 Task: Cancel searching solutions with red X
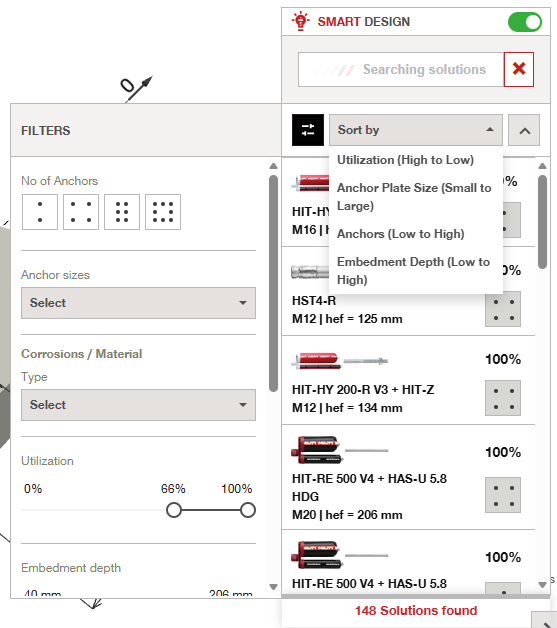[519, 69]
